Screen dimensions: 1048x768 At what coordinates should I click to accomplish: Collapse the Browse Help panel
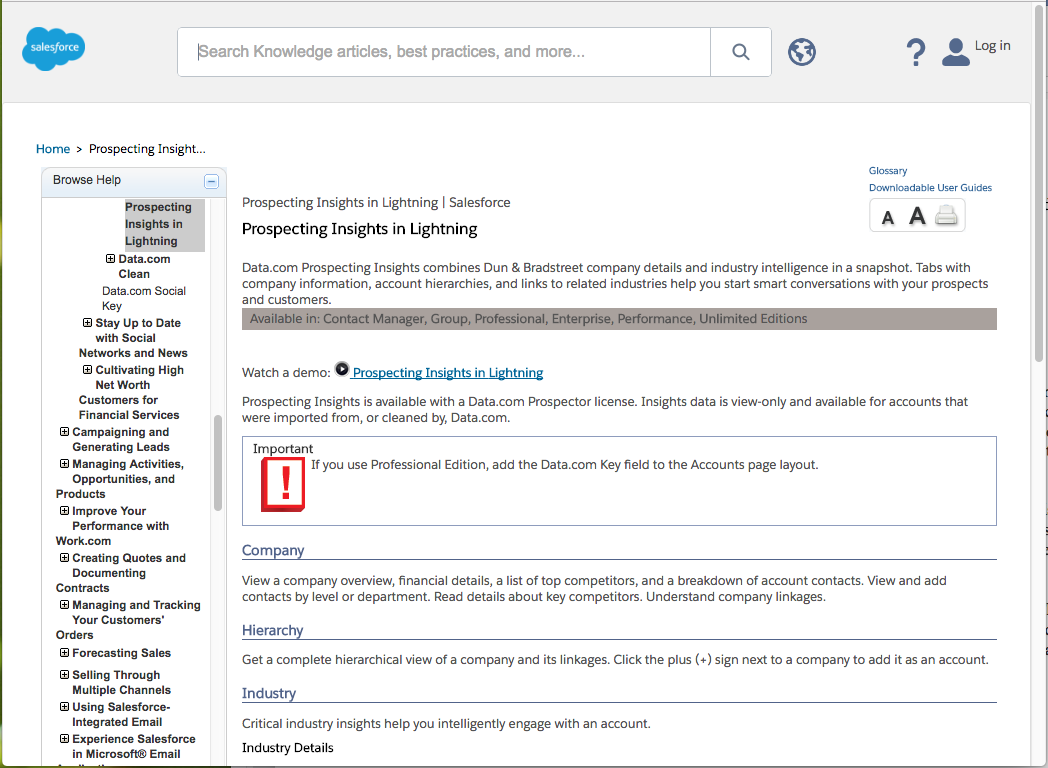click(211, 181)
